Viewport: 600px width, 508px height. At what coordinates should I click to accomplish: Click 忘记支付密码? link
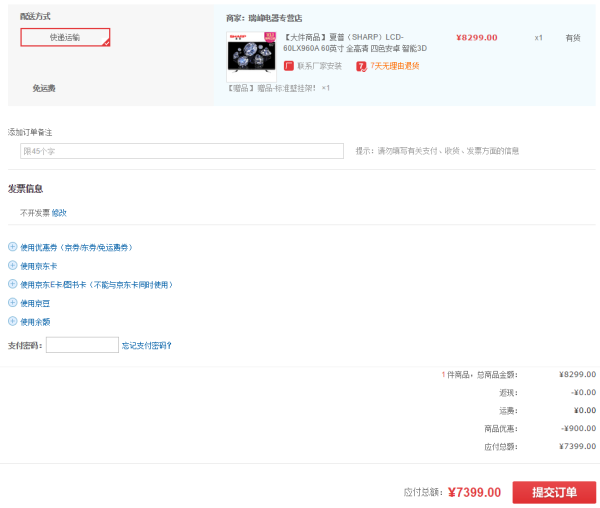pyautogui.click(x=147, y=345)
